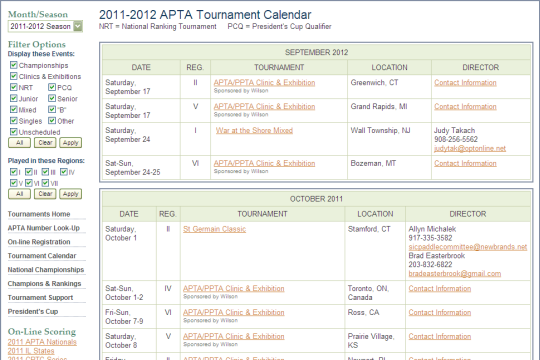
Task: Open 2011 APTA Nationals scoring link
Action: 42,342
